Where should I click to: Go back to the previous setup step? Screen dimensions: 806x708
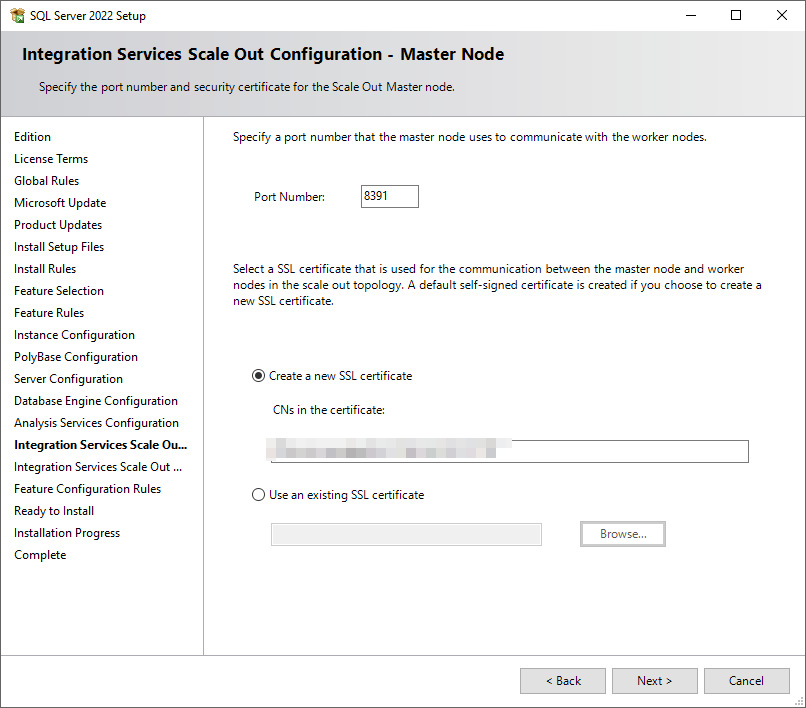562,680
